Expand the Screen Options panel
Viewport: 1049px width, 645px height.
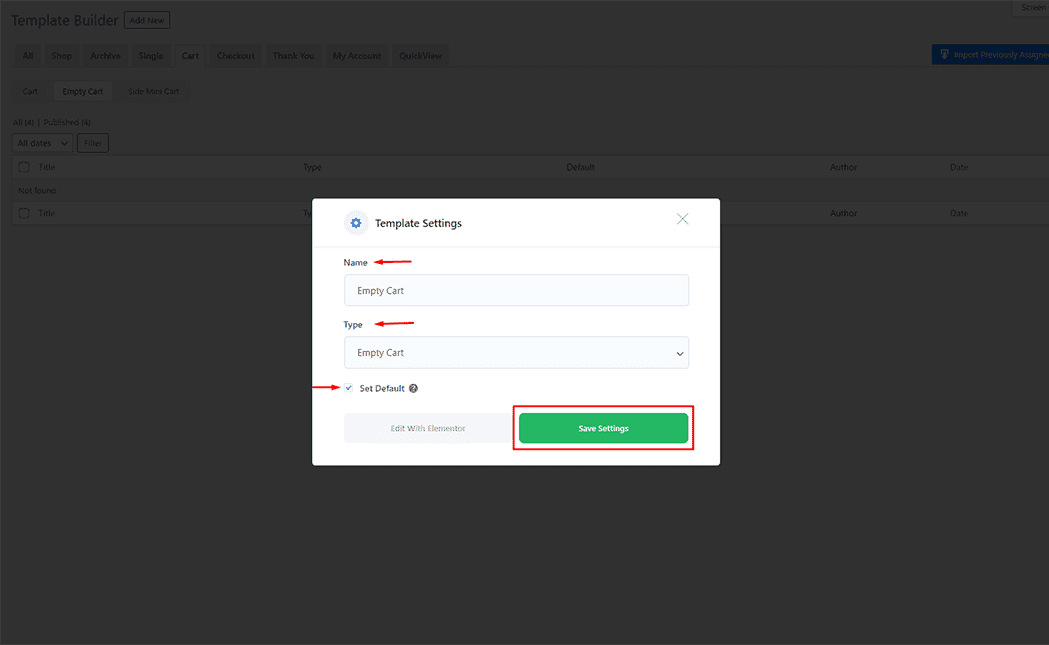point(1032,8)
